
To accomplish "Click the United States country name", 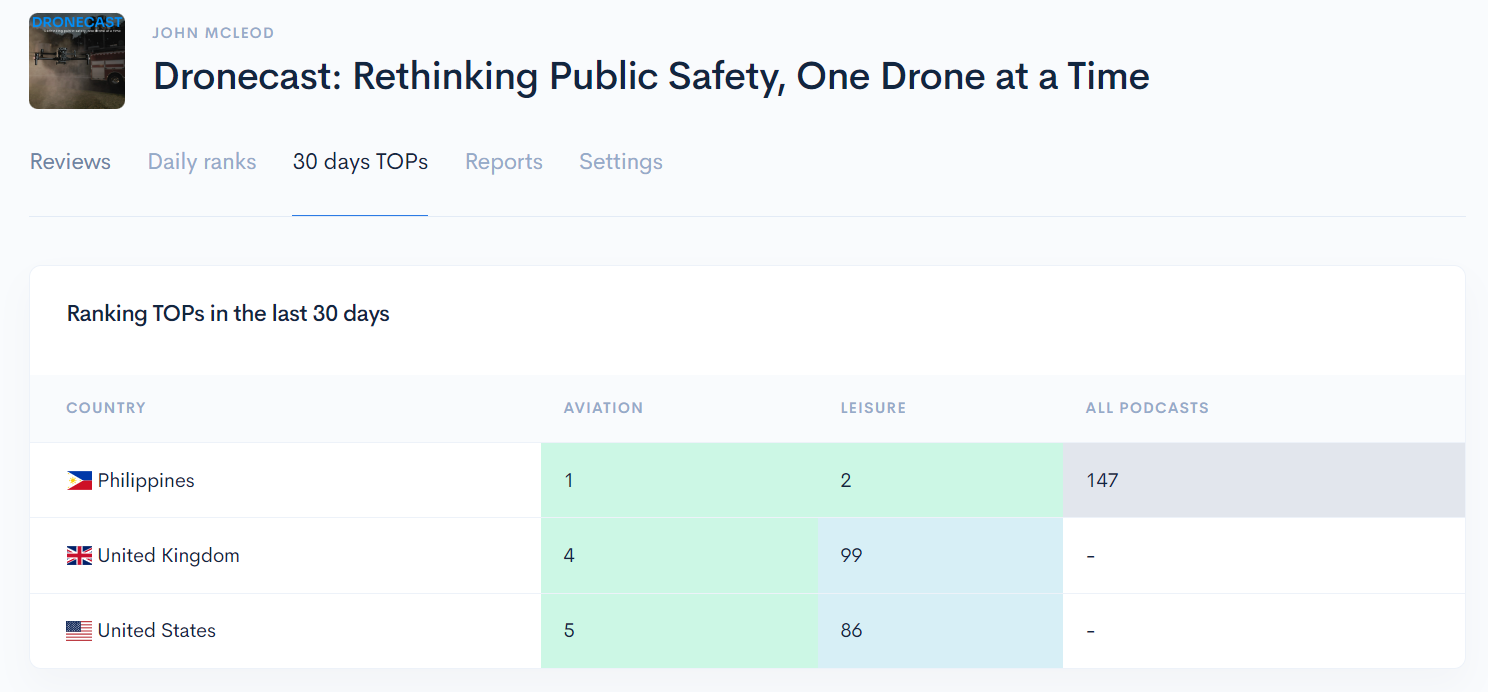I will click(x=157, y=631).
